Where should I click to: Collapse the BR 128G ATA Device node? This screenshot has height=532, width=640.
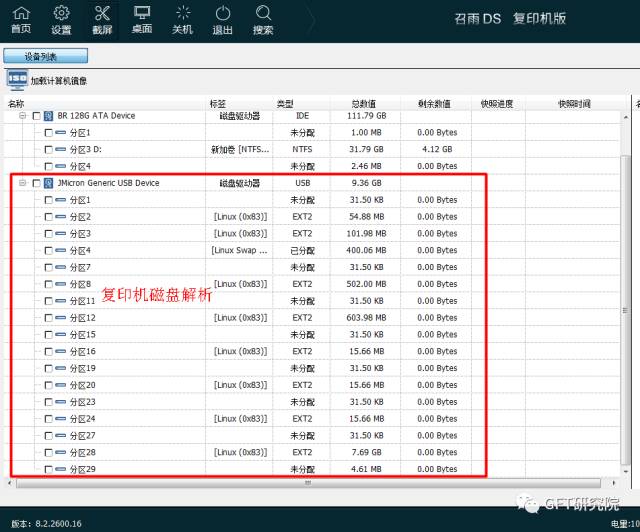(22, 116)
